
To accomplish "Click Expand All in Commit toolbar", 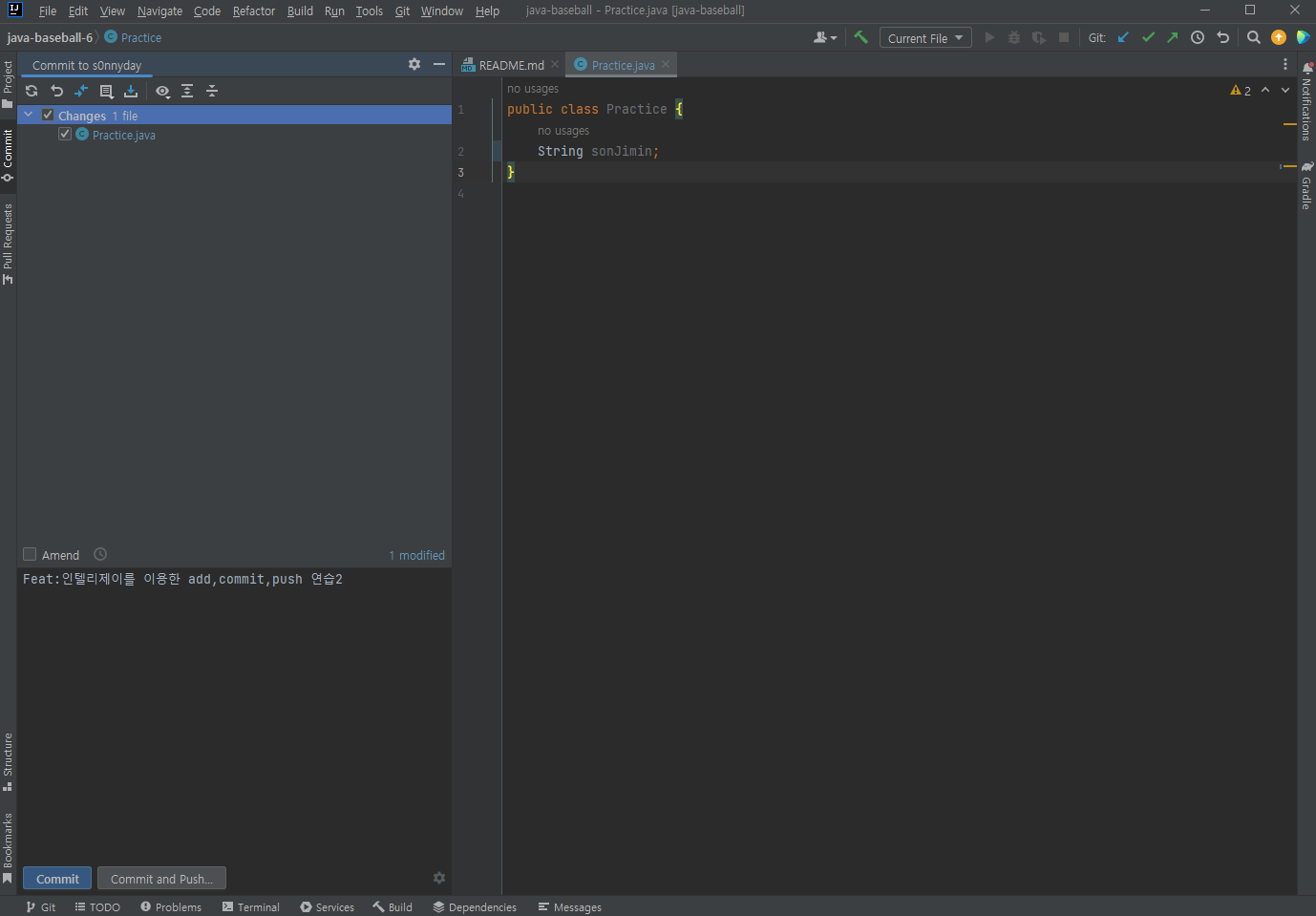I will coord(187,91).
